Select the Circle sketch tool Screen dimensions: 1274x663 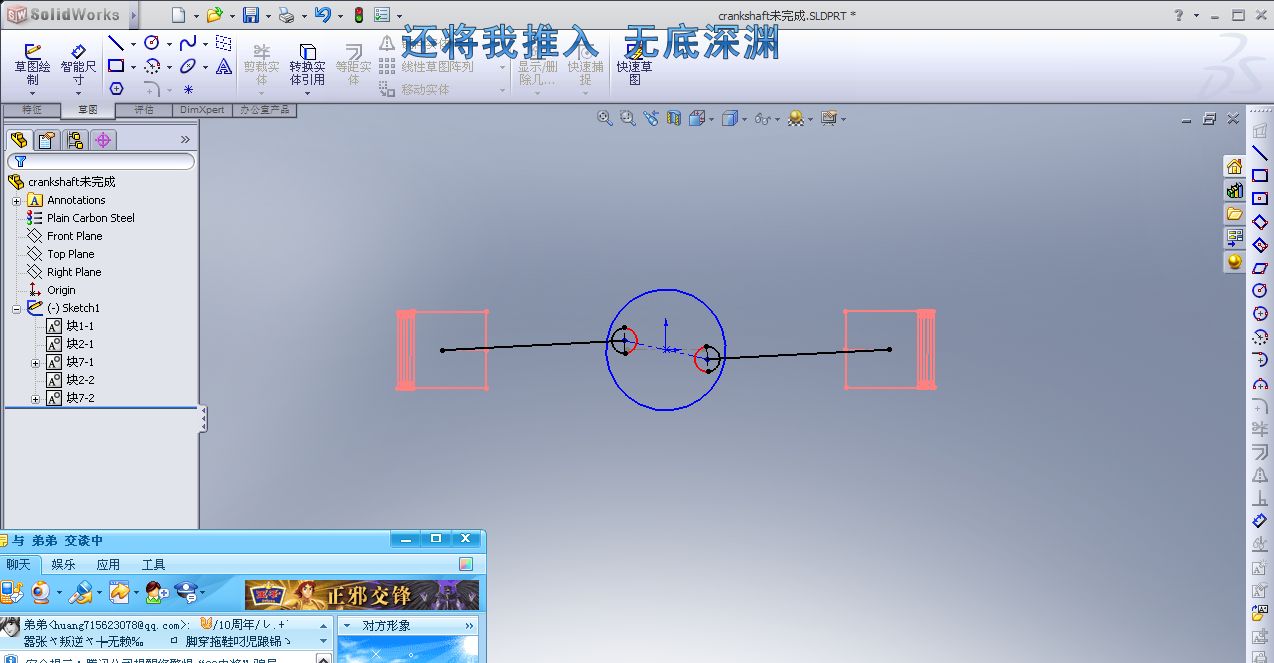152,43
